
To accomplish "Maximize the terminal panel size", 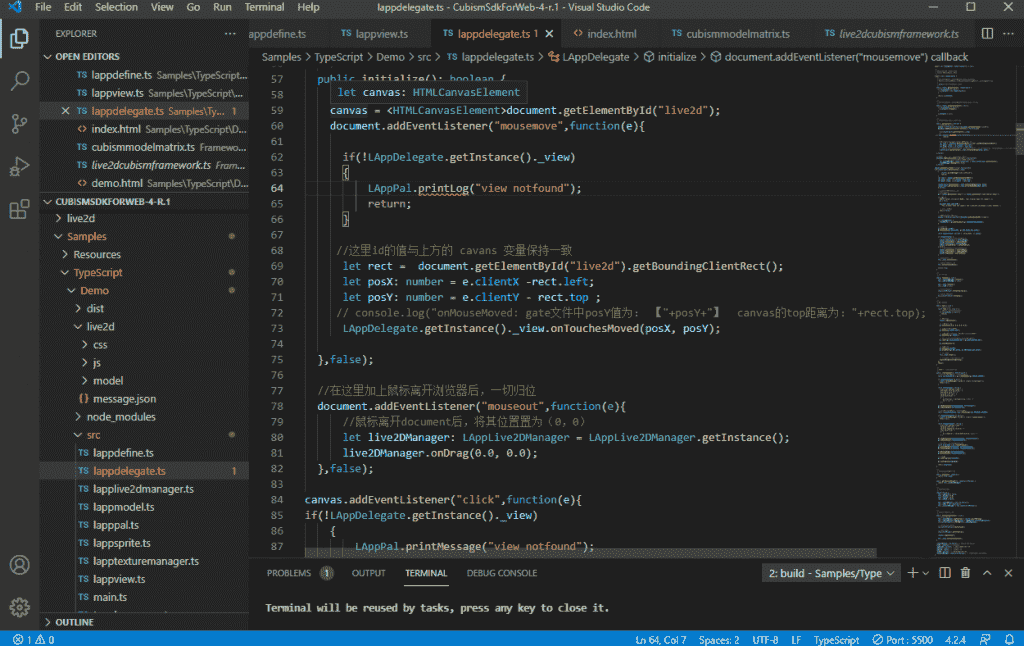I will click(x=987, y=573).
